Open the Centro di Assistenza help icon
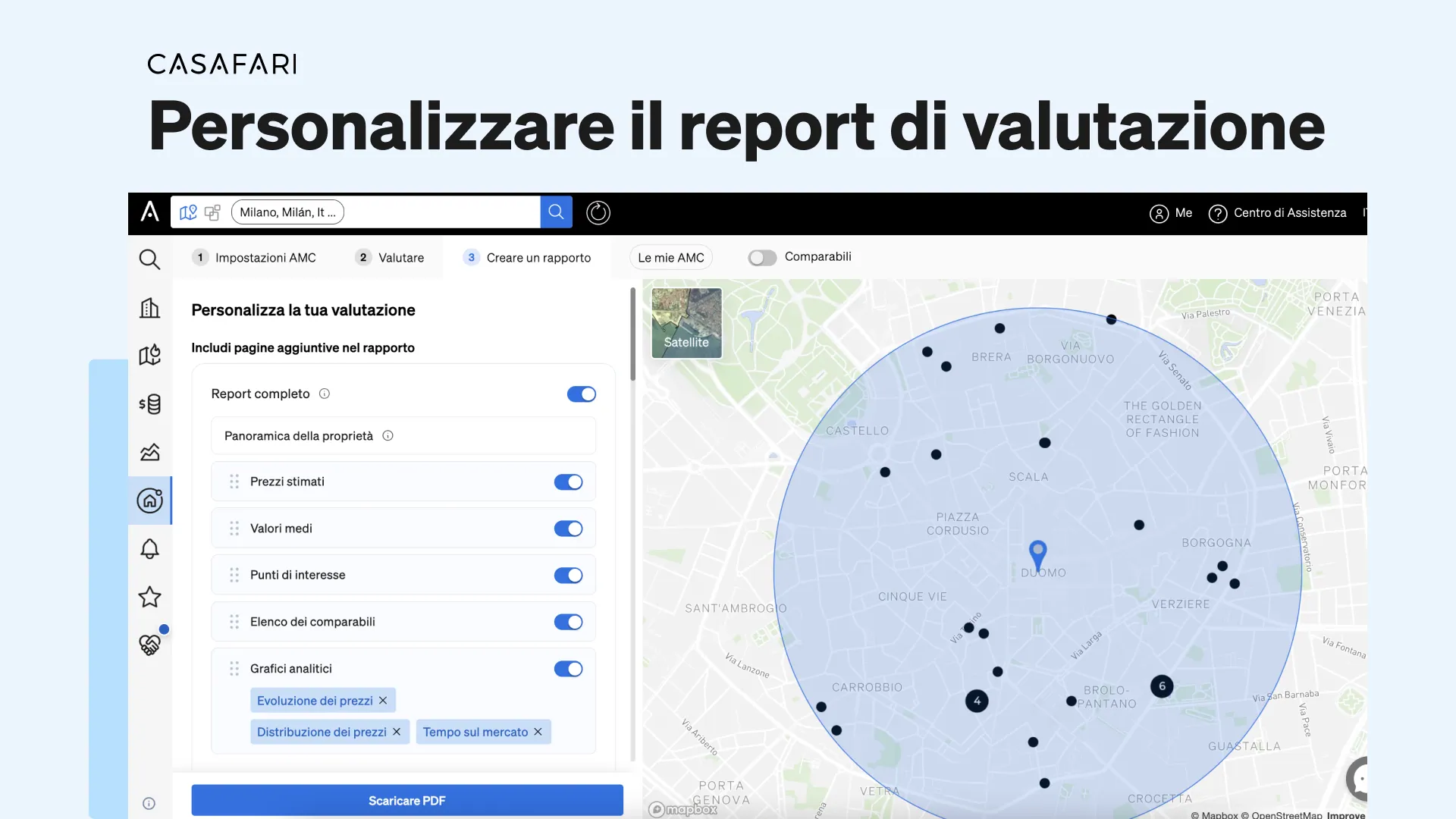1456x819 pixels. tap(1218, 214)
